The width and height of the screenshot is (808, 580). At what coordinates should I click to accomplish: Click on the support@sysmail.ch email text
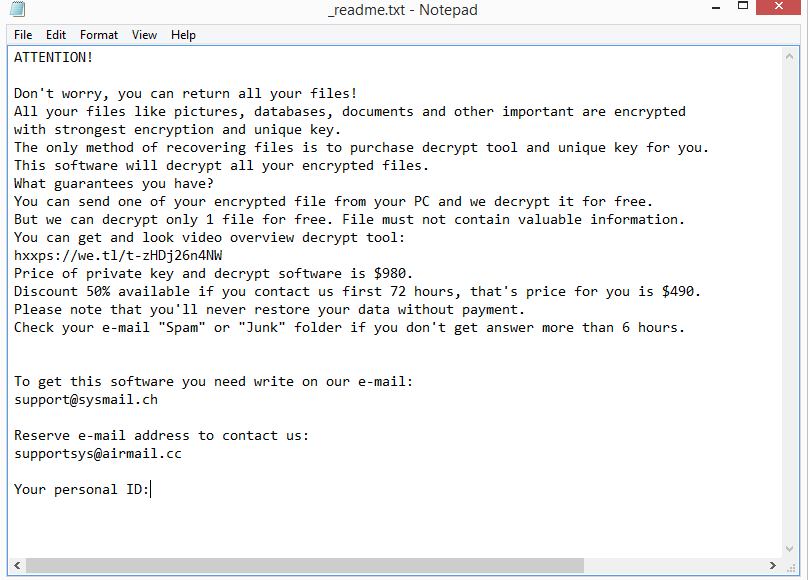(x=86, y=400)
